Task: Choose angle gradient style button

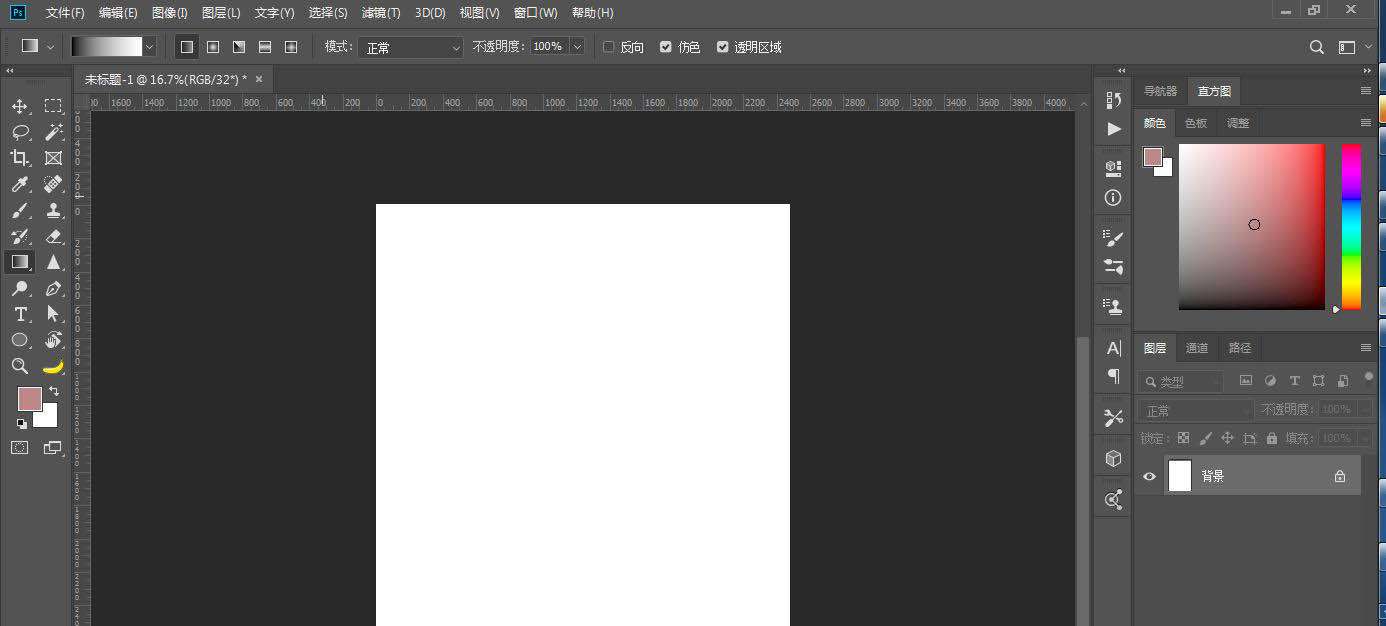Action: (x=239, y=47)
